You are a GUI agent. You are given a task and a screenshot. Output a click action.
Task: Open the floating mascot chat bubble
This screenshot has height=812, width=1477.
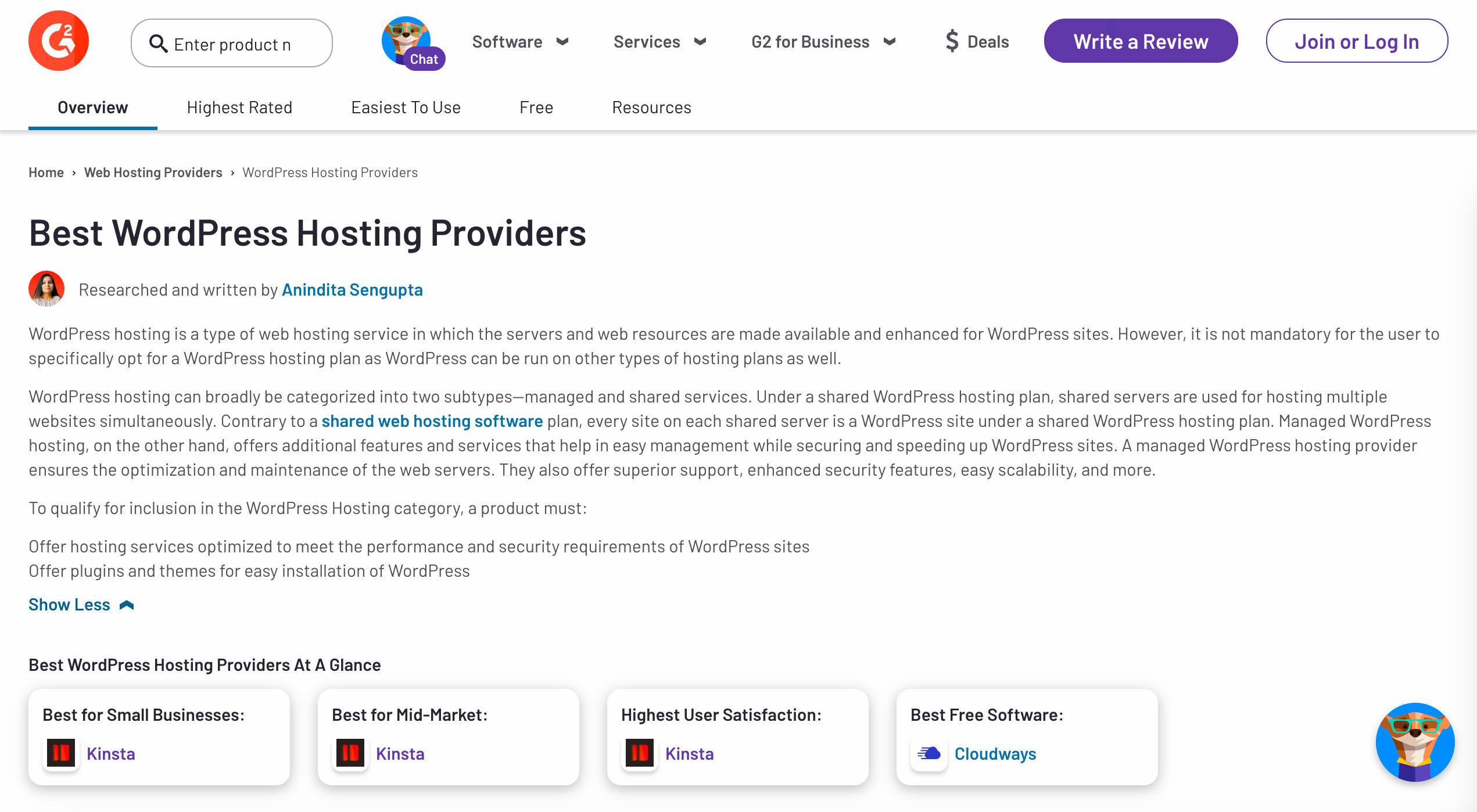1414,742
